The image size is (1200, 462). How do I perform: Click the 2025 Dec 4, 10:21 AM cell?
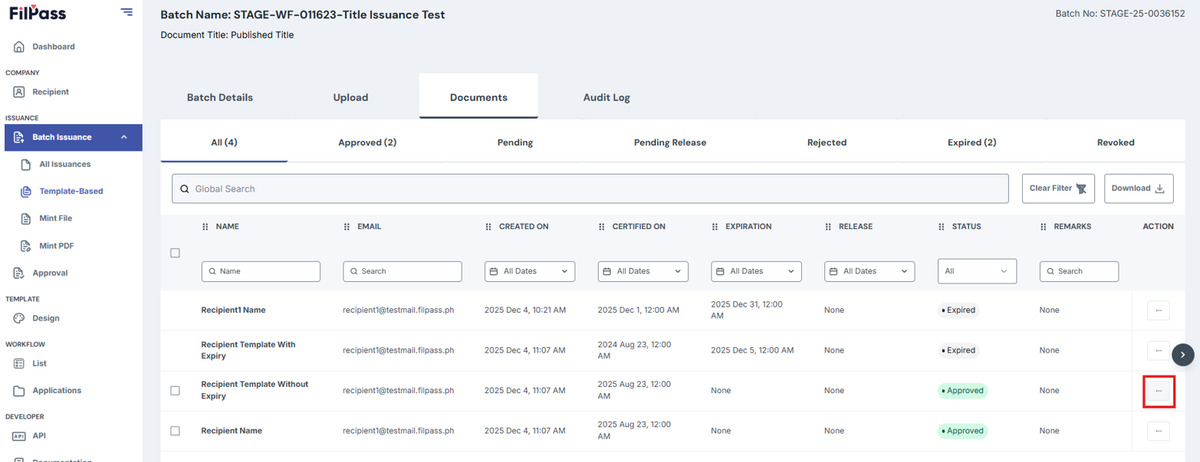click(525, 310)
